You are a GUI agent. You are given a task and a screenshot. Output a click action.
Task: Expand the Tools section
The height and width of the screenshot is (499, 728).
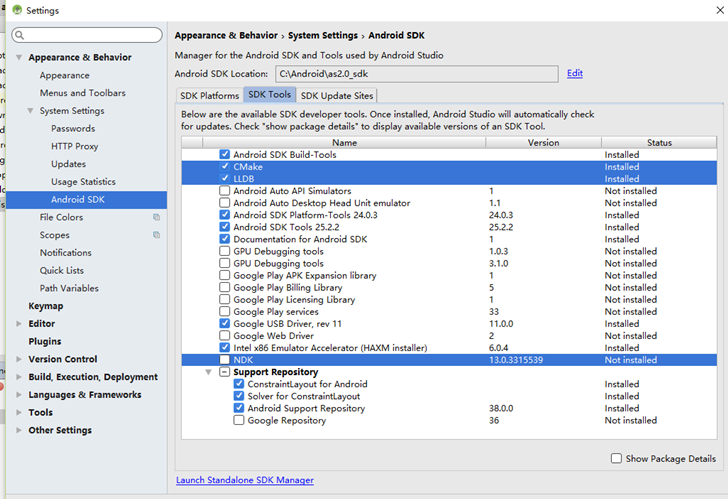(x=19, y=412)
